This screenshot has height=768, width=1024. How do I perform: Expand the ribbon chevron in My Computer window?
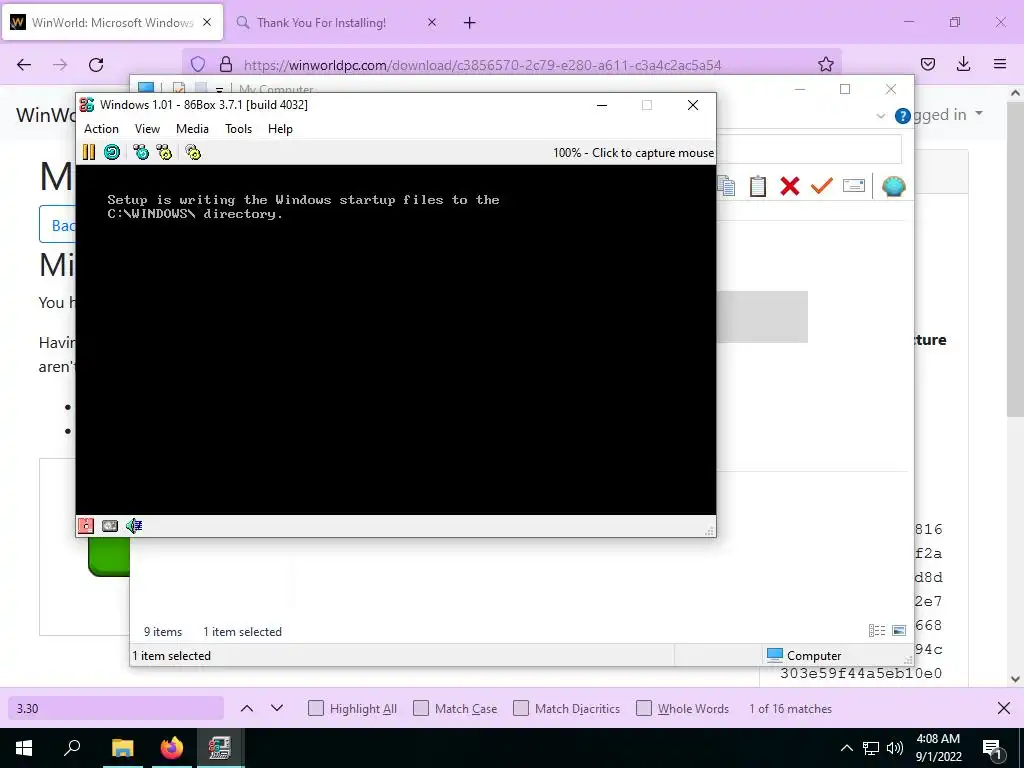880,116
